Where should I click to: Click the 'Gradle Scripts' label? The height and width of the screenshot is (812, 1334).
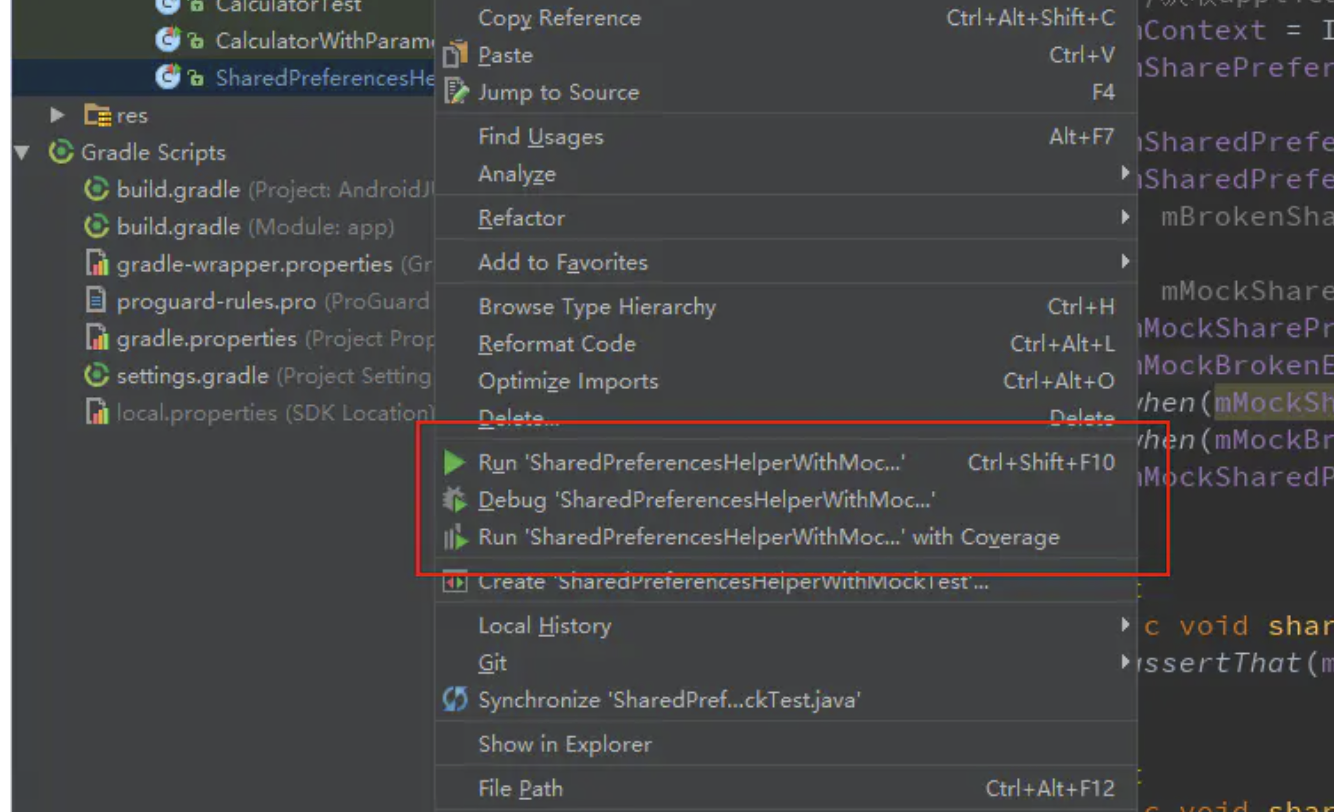point(153,152)
